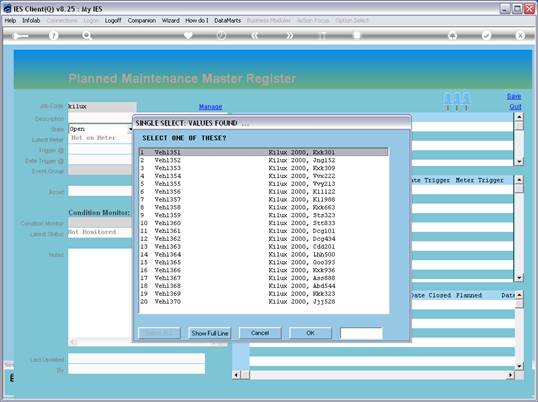Open the Manage link
538x402 pixels.
[x=211, y=107]
